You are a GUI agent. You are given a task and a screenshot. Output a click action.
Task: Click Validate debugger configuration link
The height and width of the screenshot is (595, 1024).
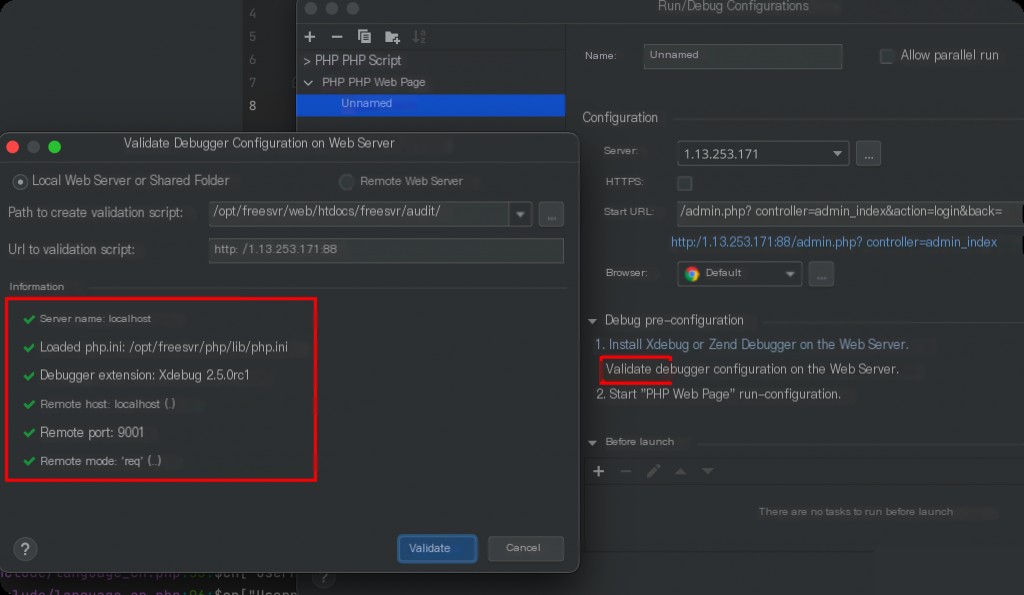(752, 370)
